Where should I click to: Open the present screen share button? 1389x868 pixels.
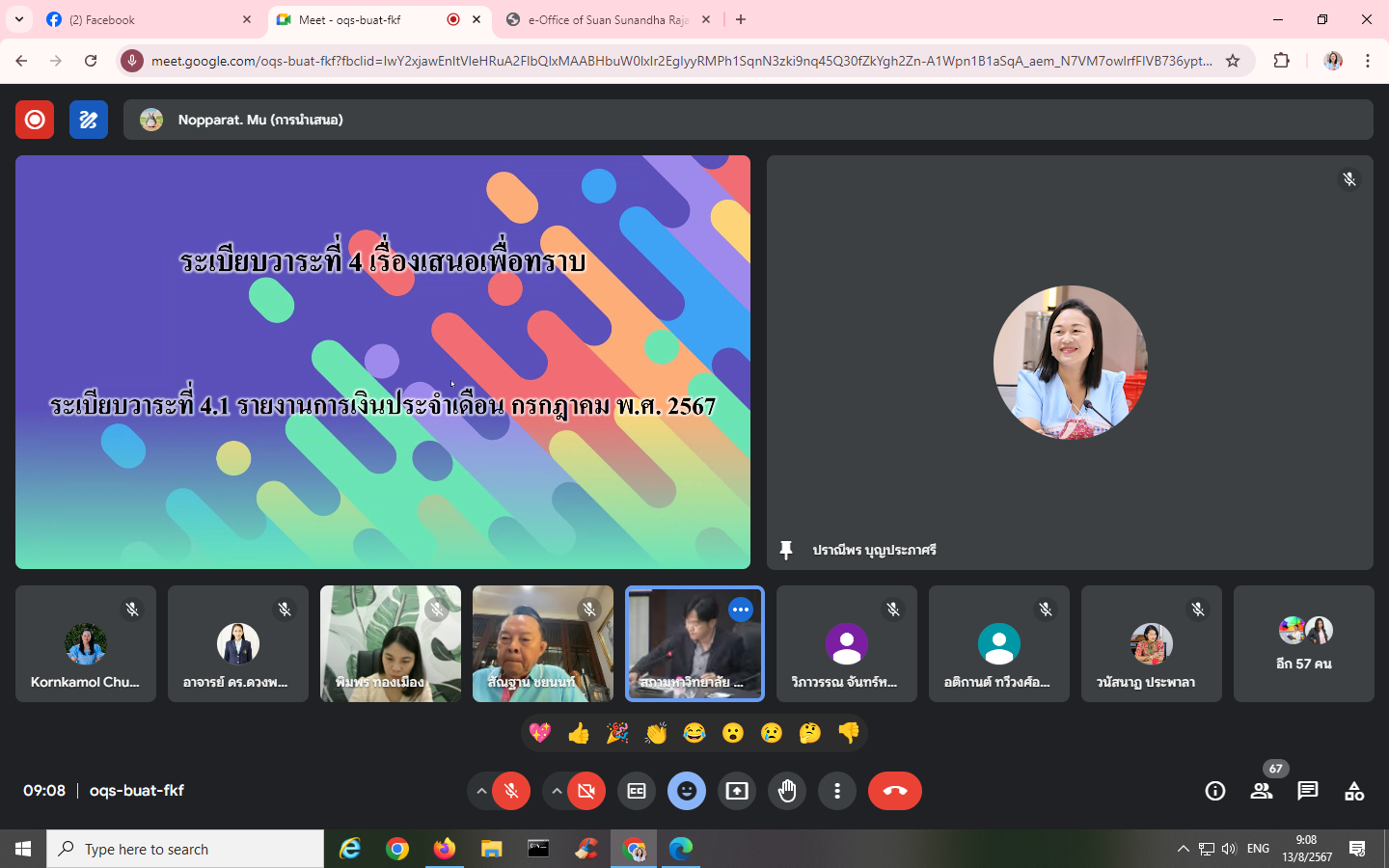(x=737, y=791)
